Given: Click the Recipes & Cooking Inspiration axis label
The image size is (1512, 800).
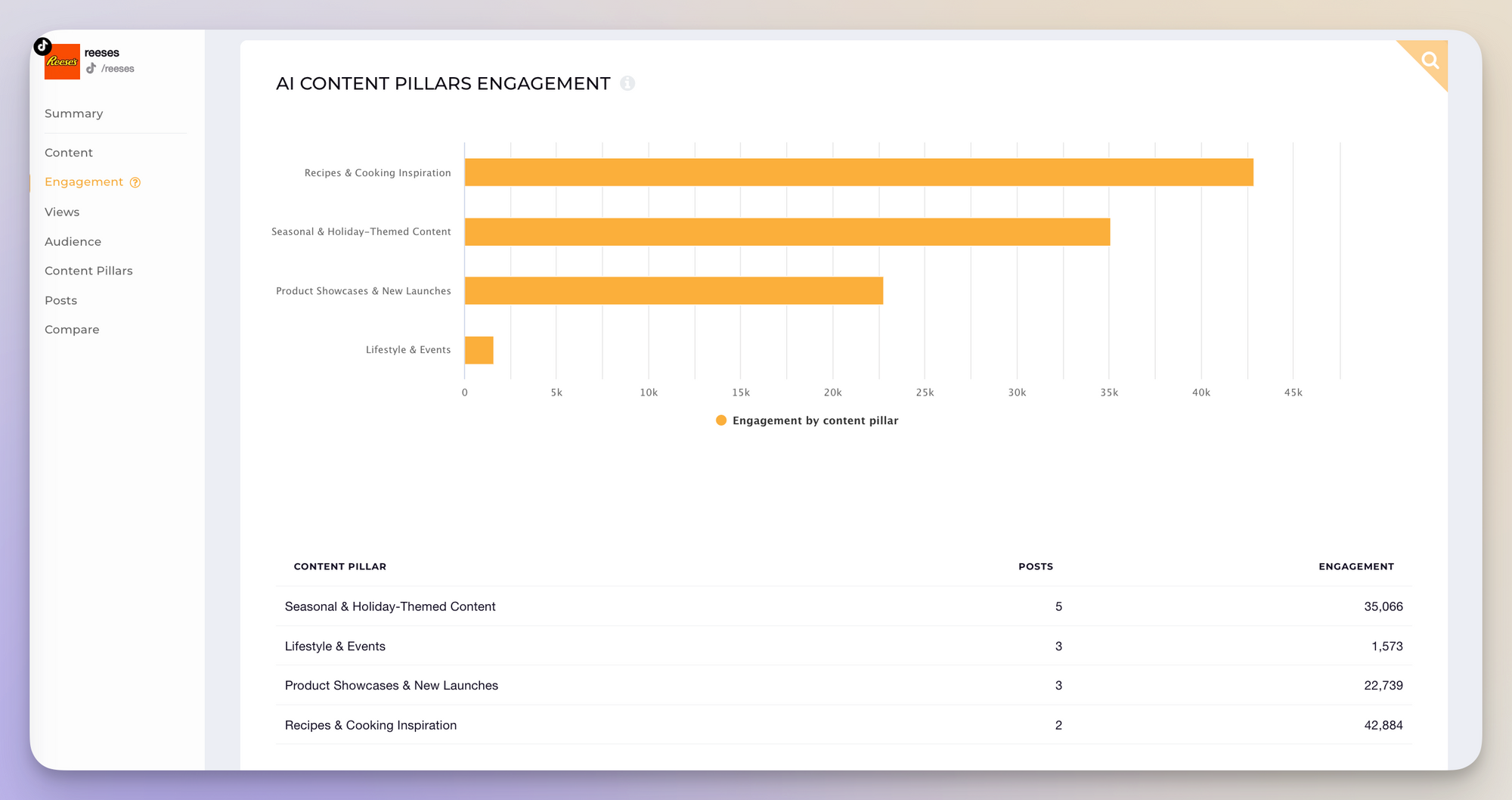Looking at the screenshot, I should click(x=377, y=173).
